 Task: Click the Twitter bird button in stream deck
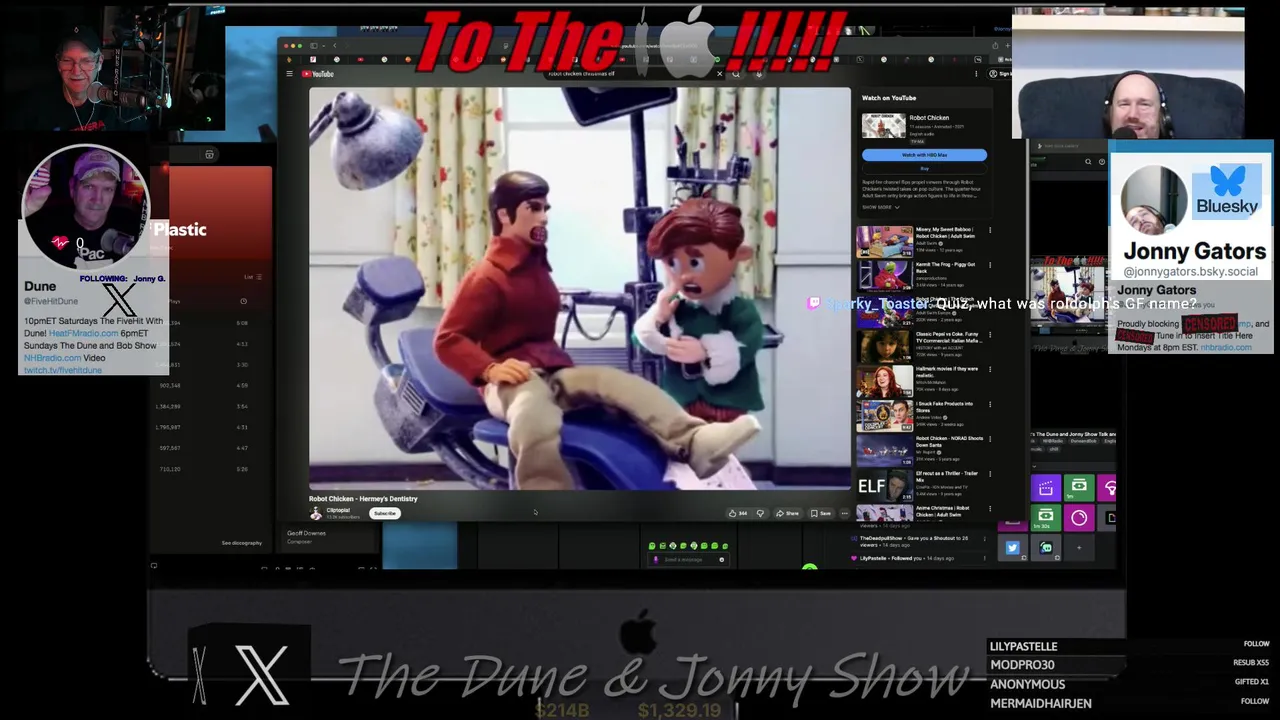tap(1012, 548)
